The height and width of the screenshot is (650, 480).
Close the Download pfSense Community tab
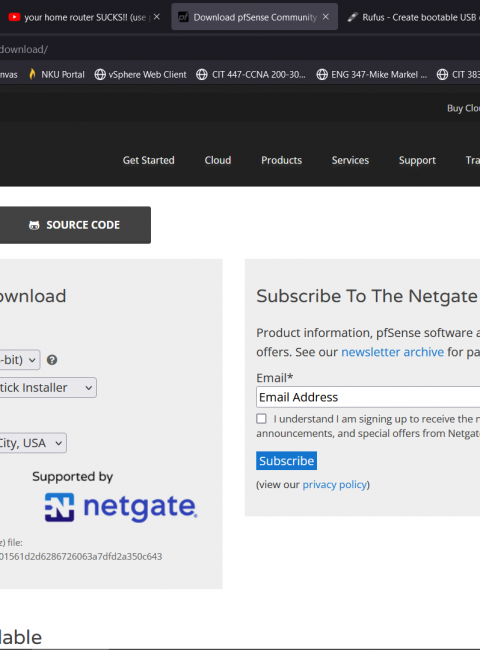(326, 17)
